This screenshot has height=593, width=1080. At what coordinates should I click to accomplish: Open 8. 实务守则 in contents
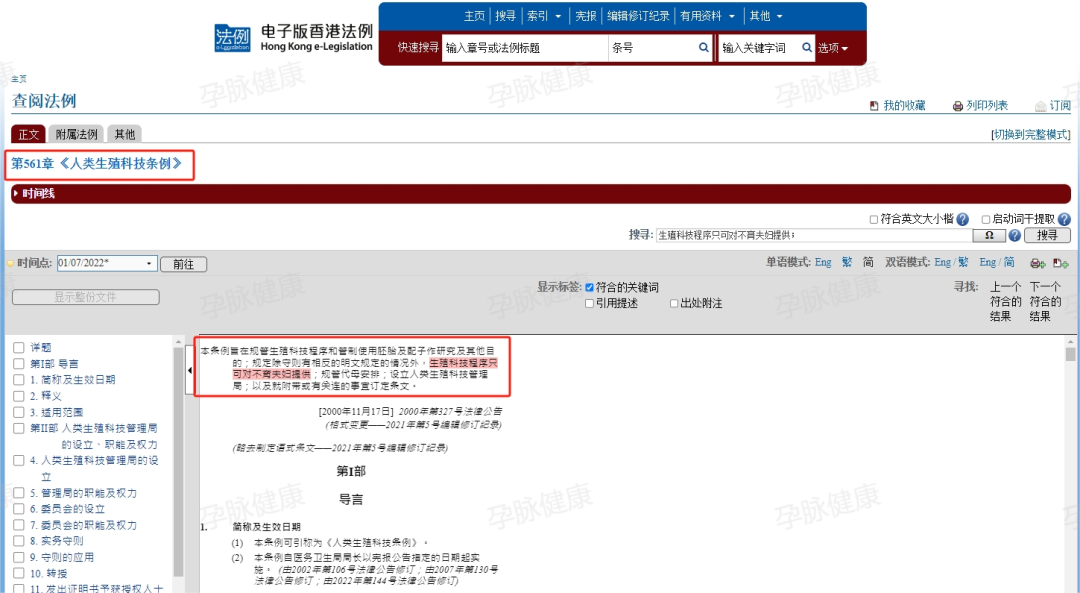click(x=56, y=541)
